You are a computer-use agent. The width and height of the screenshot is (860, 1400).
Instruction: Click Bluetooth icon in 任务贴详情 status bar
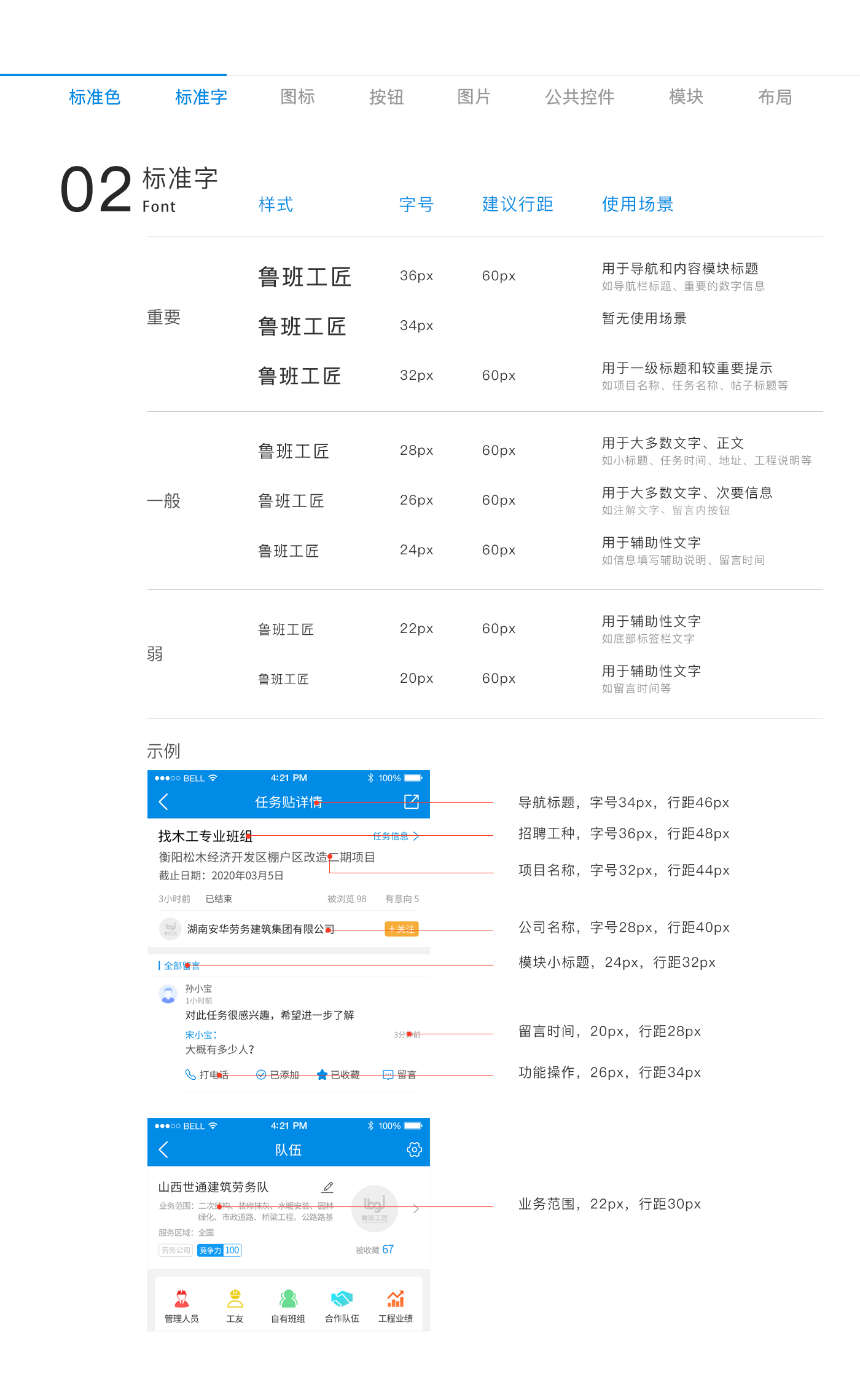[x=370, y=777]
